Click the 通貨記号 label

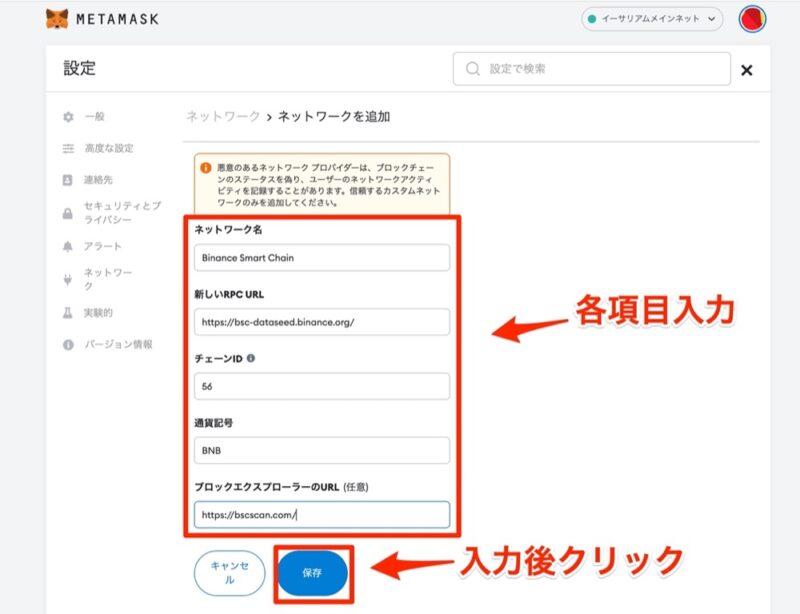point(214,423)
